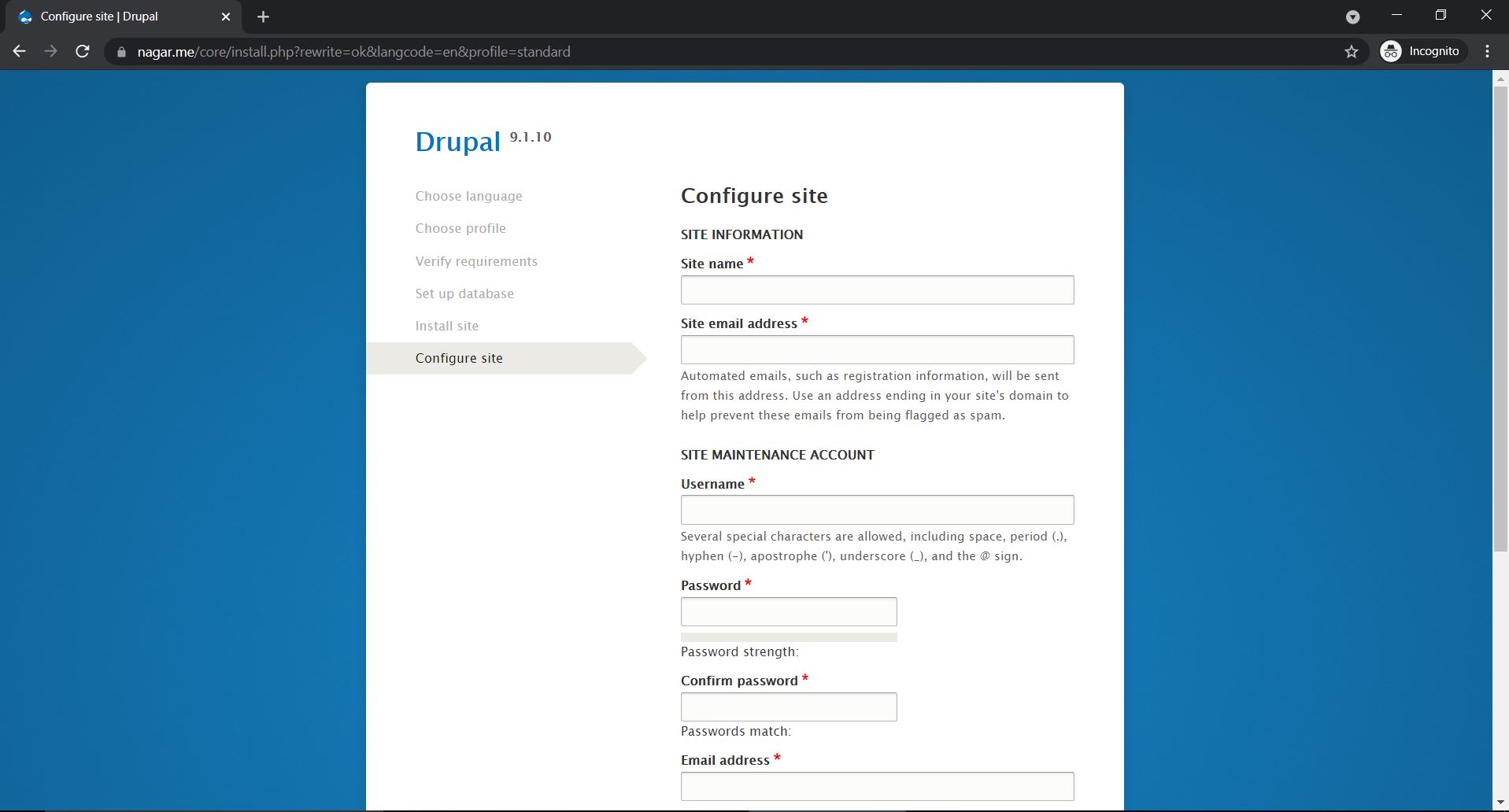Screen dimensions: 1509x812
Task: Click the page vertical scrollbar thumb
Action: pos(1500,319)
